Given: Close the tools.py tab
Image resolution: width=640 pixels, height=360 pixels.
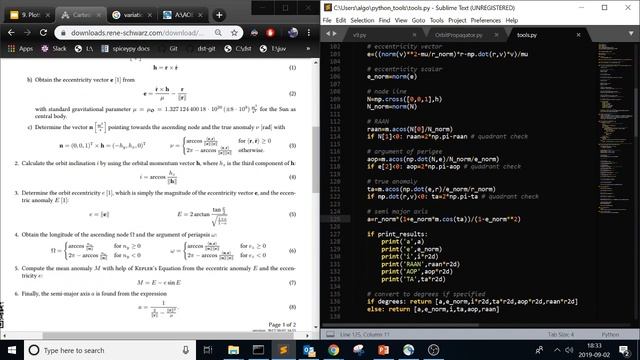Looking at the screenshot, I should click(578, 35).
